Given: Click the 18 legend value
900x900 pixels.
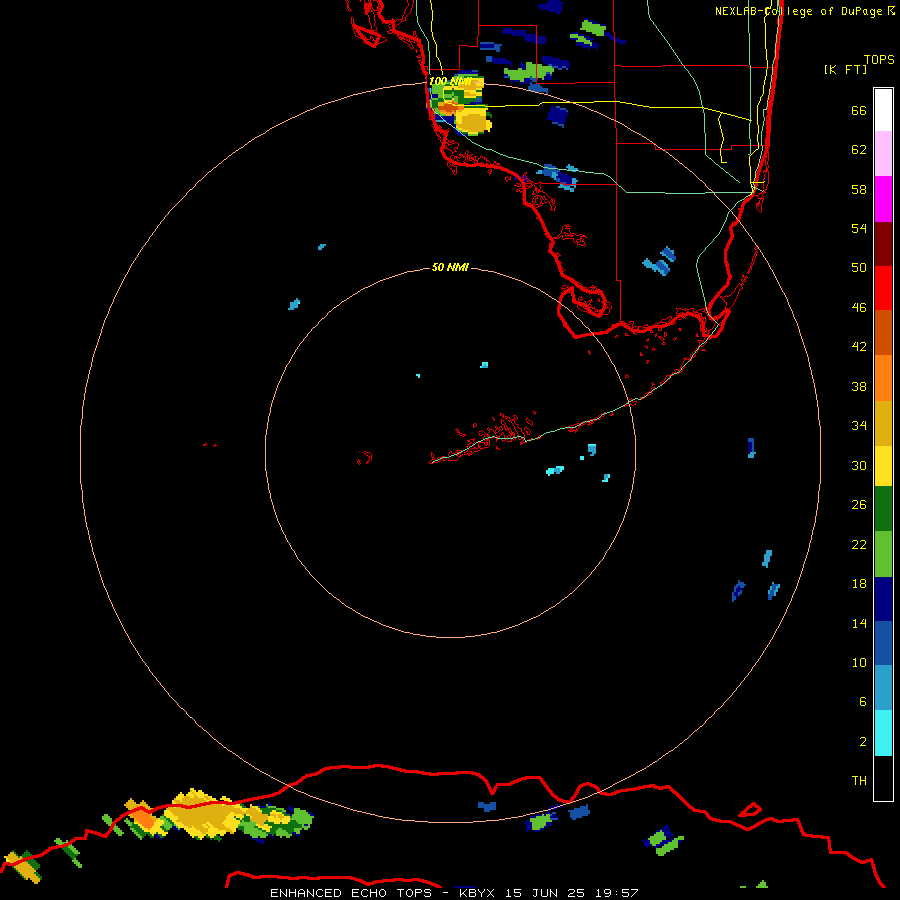Looking at the screenshot, I should point(859,584).
